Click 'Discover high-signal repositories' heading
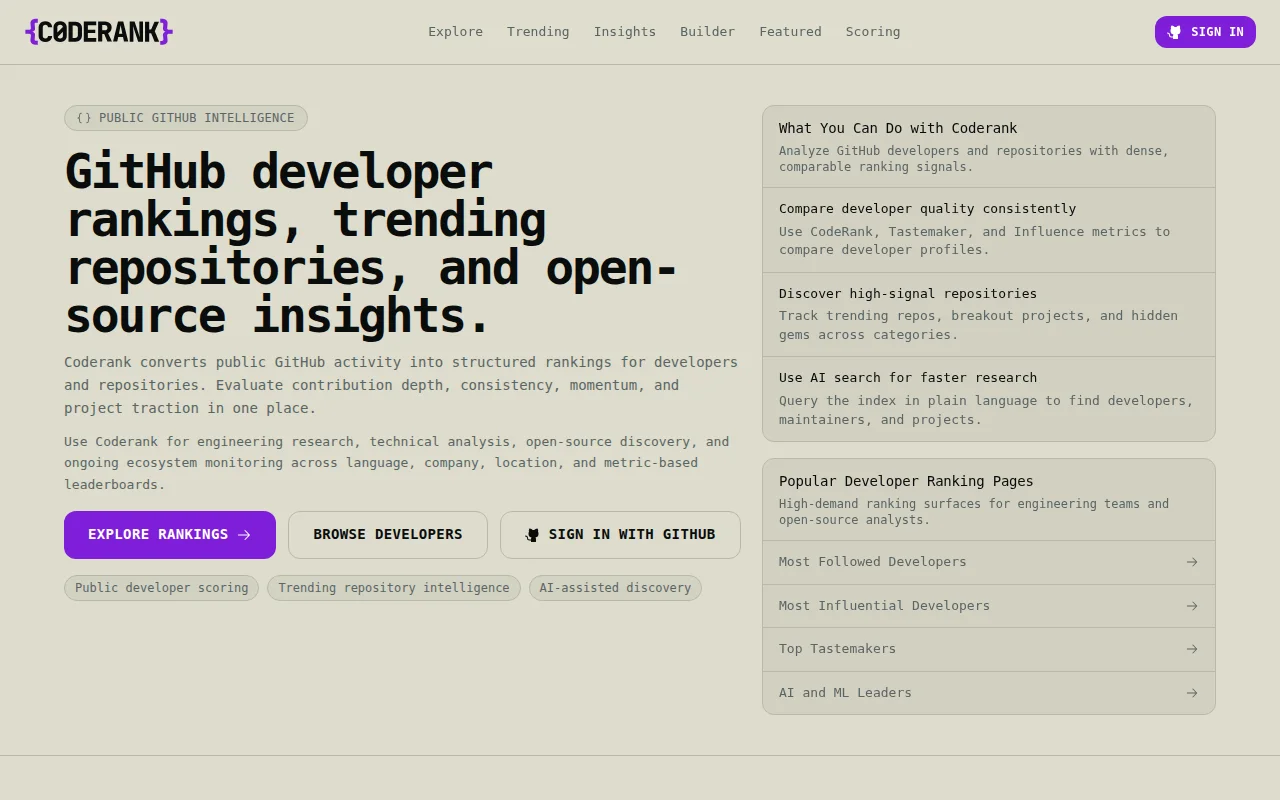This screenshot has width=1280, height=800. click(x=908, y=294)
